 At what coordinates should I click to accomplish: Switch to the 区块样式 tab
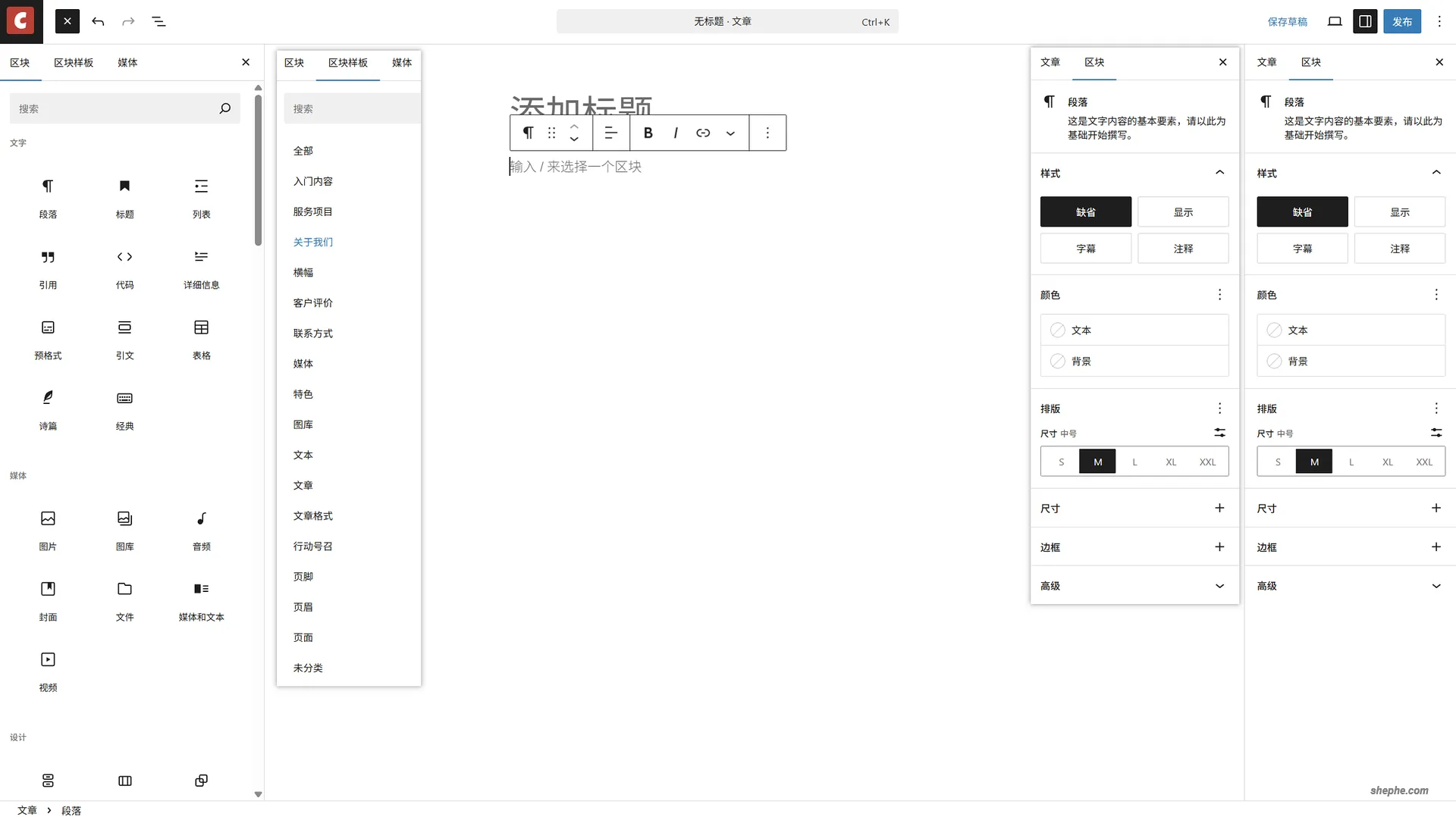74,62
